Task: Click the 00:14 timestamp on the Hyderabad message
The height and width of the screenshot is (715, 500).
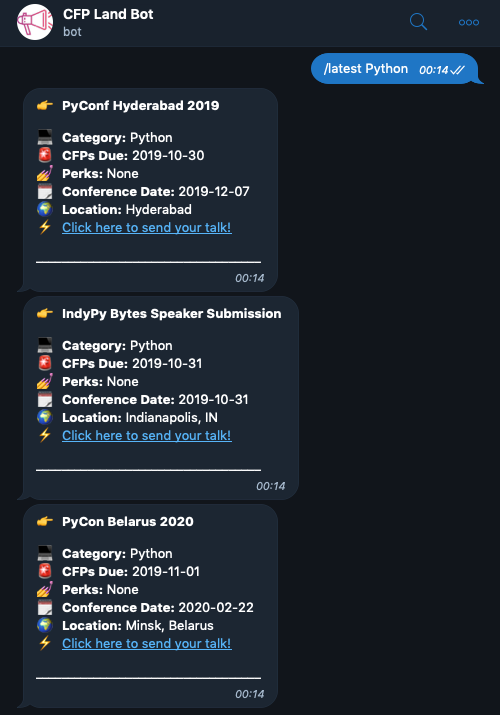Action: pyautogui.click(x=249, y=278)
